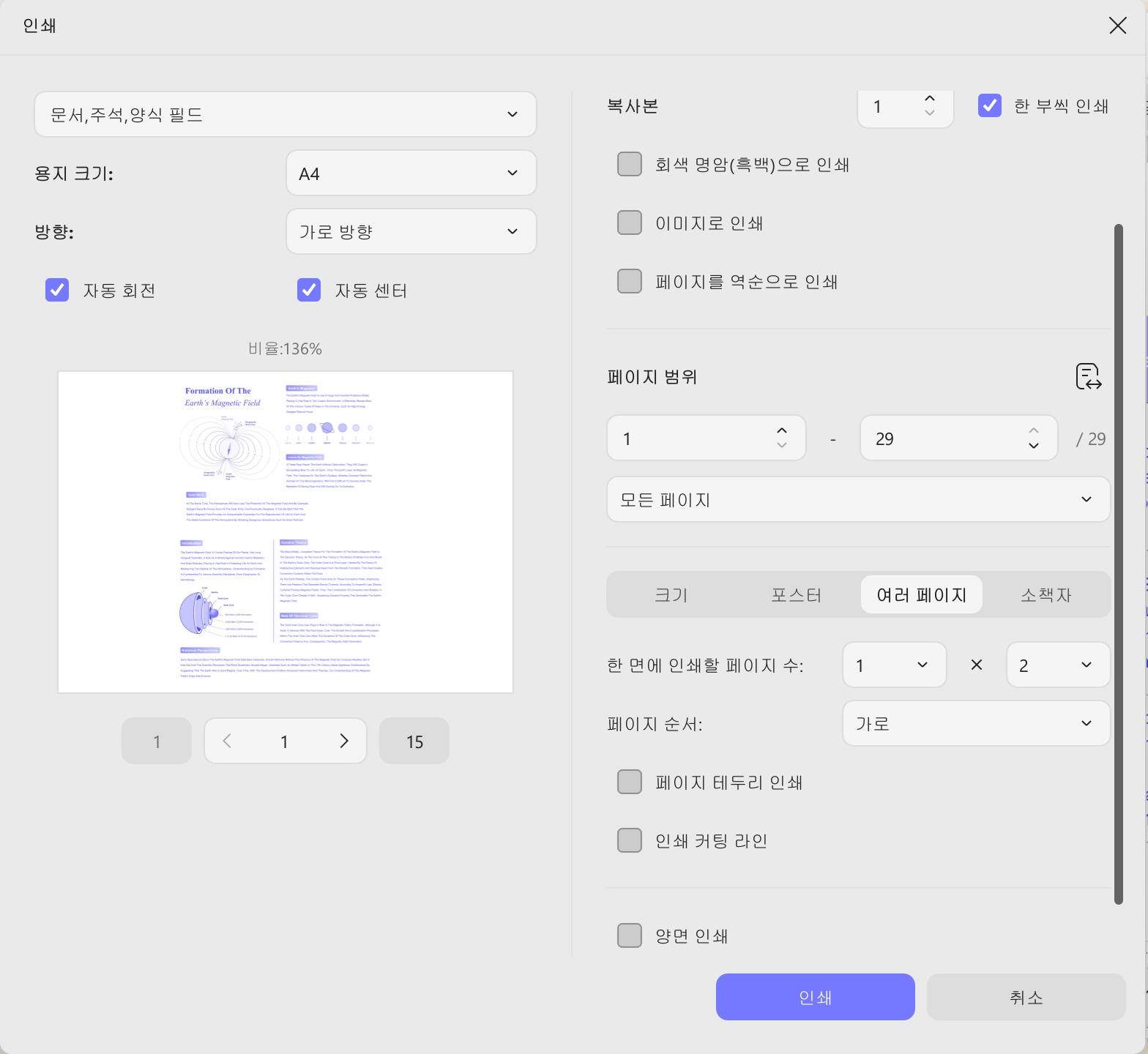Select 여러 페이지 tab
The image size is (1148, 1054).
(x=922, y=594)
